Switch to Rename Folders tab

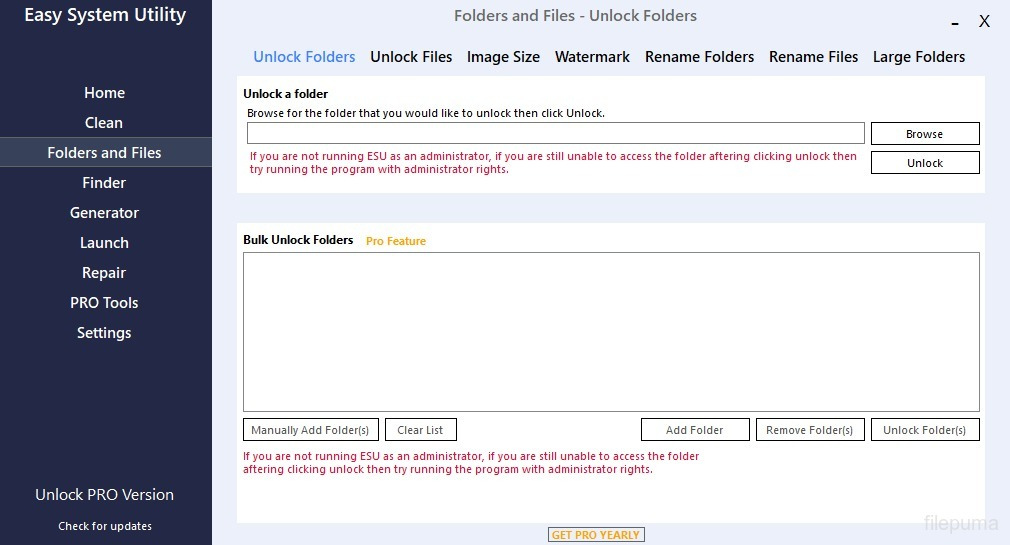pyautogui.click(x=700, y=57)
